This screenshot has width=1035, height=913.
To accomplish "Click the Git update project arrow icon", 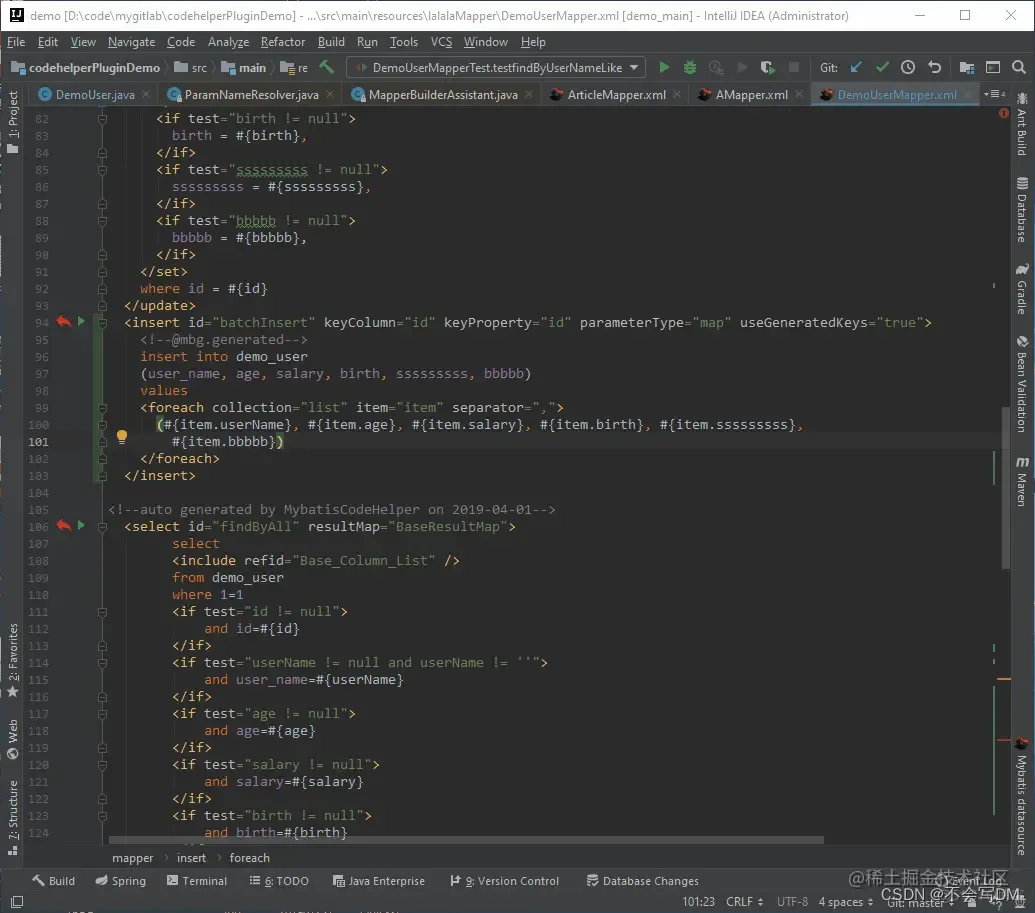I will pyautogui.click(x=856, y=67).
